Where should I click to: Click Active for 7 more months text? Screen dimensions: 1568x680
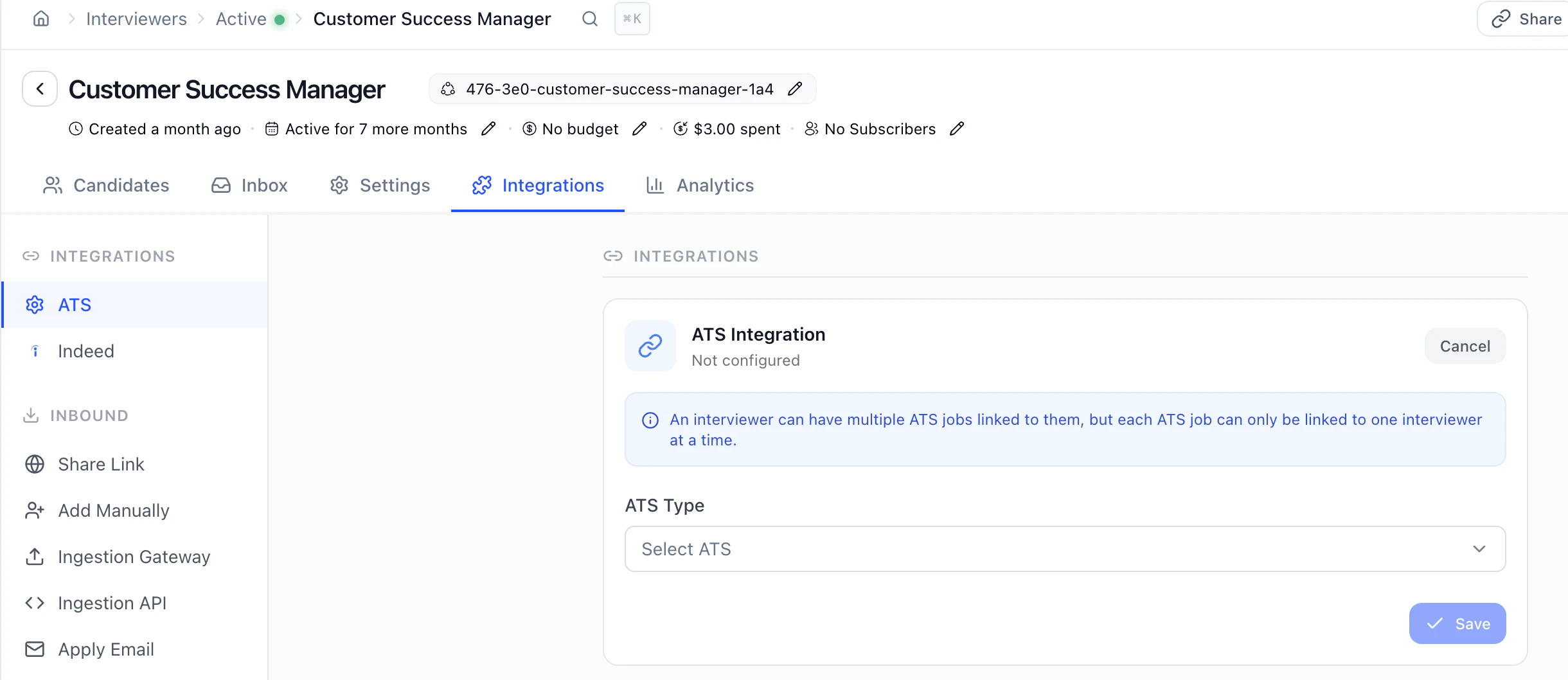click(x=376, y=129)
